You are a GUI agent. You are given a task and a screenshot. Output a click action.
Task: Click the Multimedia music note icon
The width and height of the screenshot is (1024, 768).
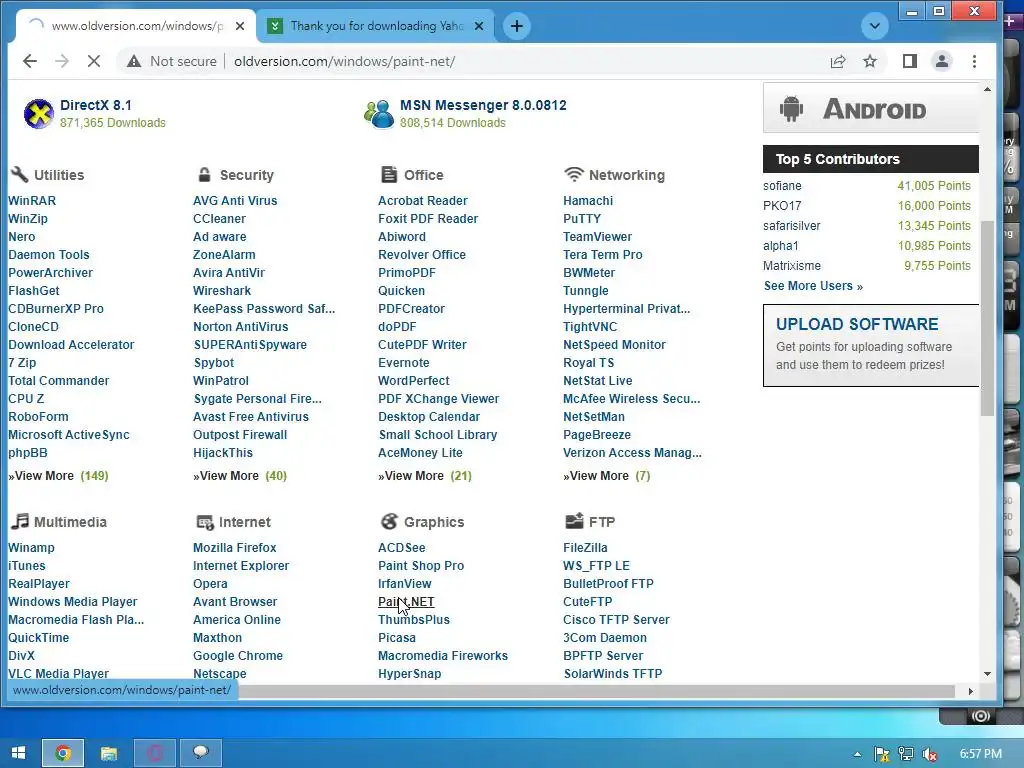coord(20,521)
